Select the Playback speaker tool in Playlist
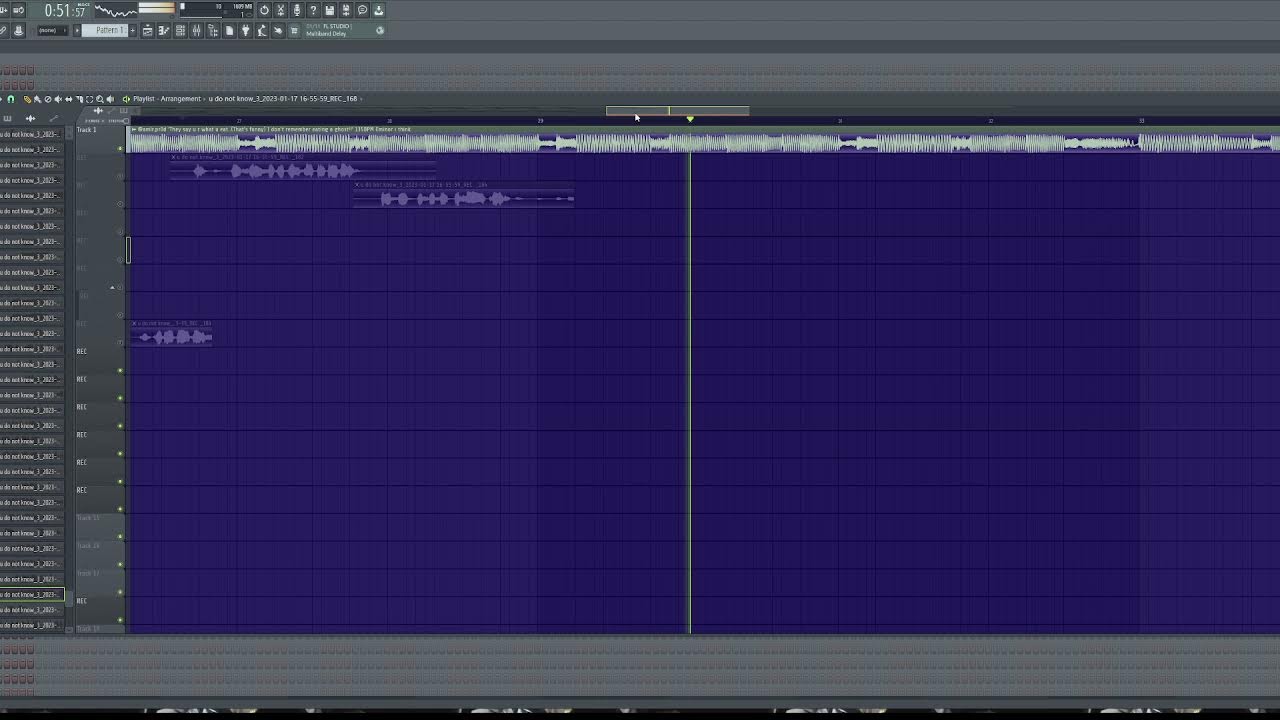 (x=110, y=99)
